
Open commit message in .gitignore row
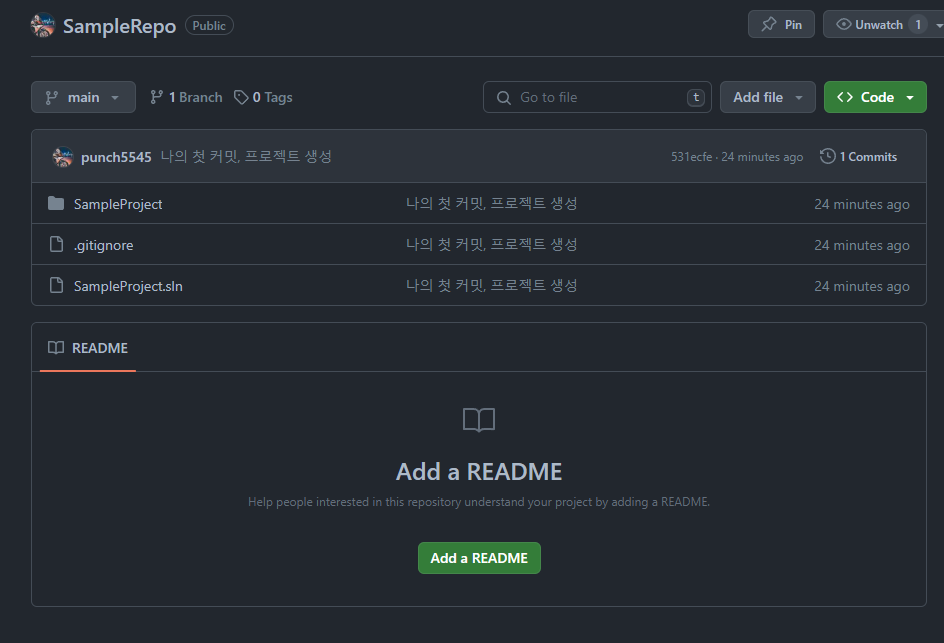492,244
